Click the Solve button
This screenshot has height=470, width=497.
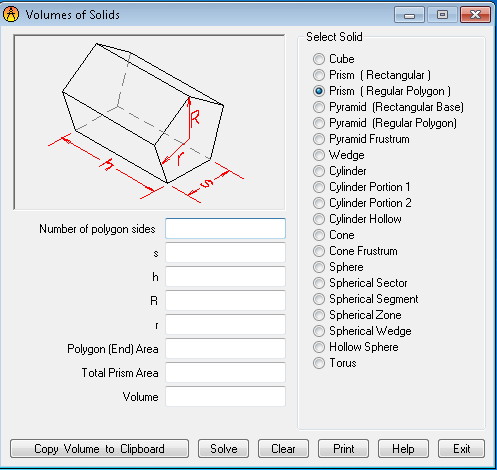pos(223,449)
